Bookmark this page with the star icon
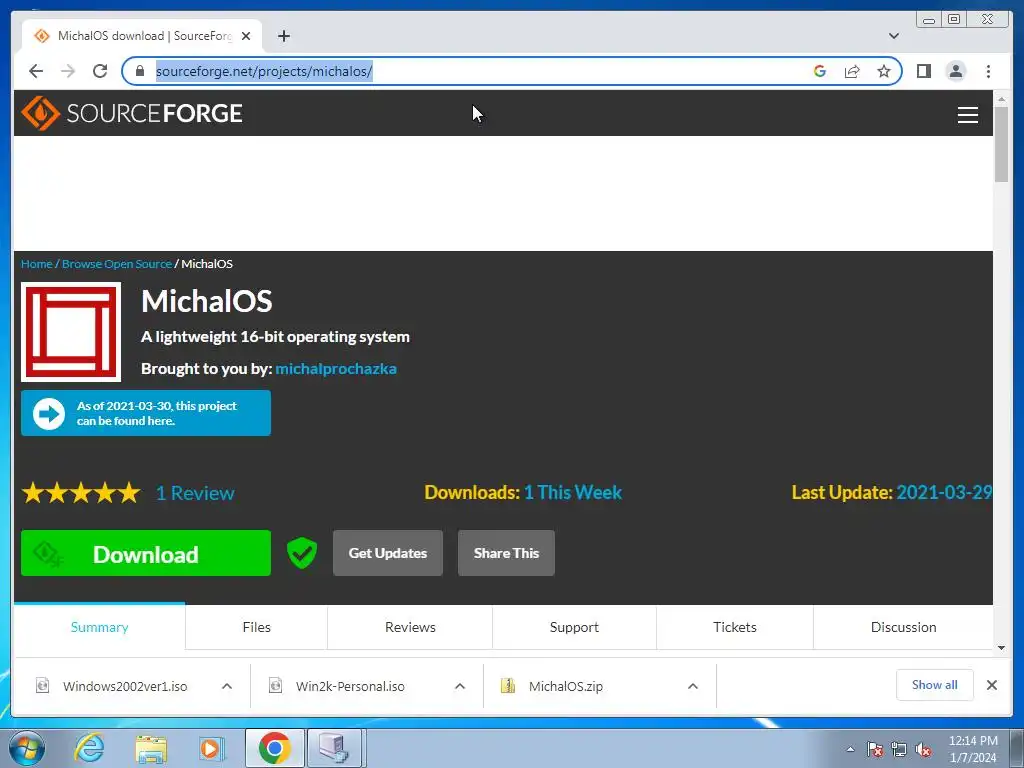 [x=884, y=71]
